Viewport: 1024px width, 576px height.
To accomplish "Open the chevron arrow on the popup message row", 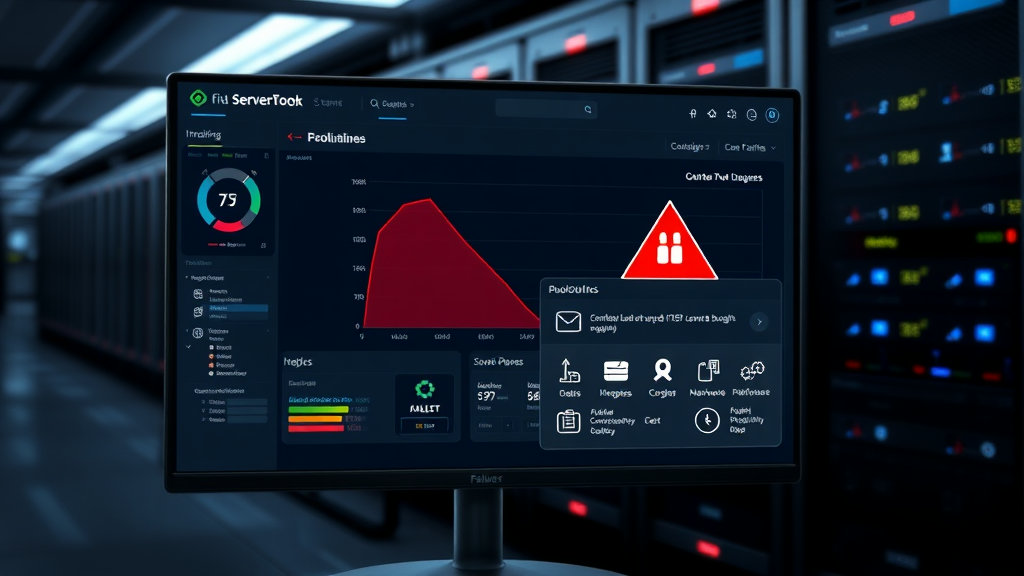I will (759, 322).
